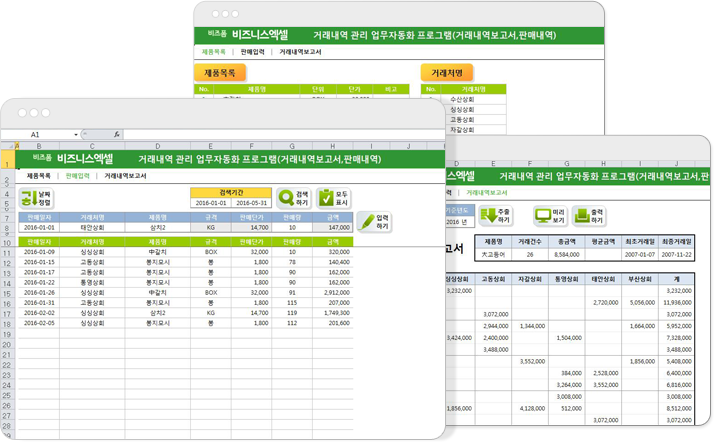
Task: Click the select-all corner of front sheet
Action: [x=8, y=146]
